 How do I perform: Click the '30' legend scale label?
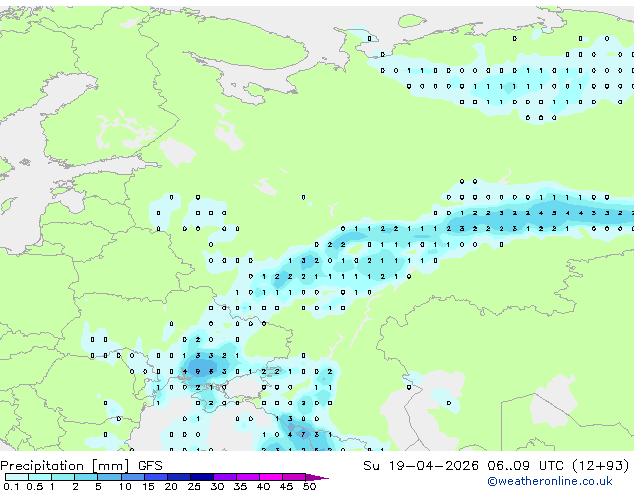[217, 486]
